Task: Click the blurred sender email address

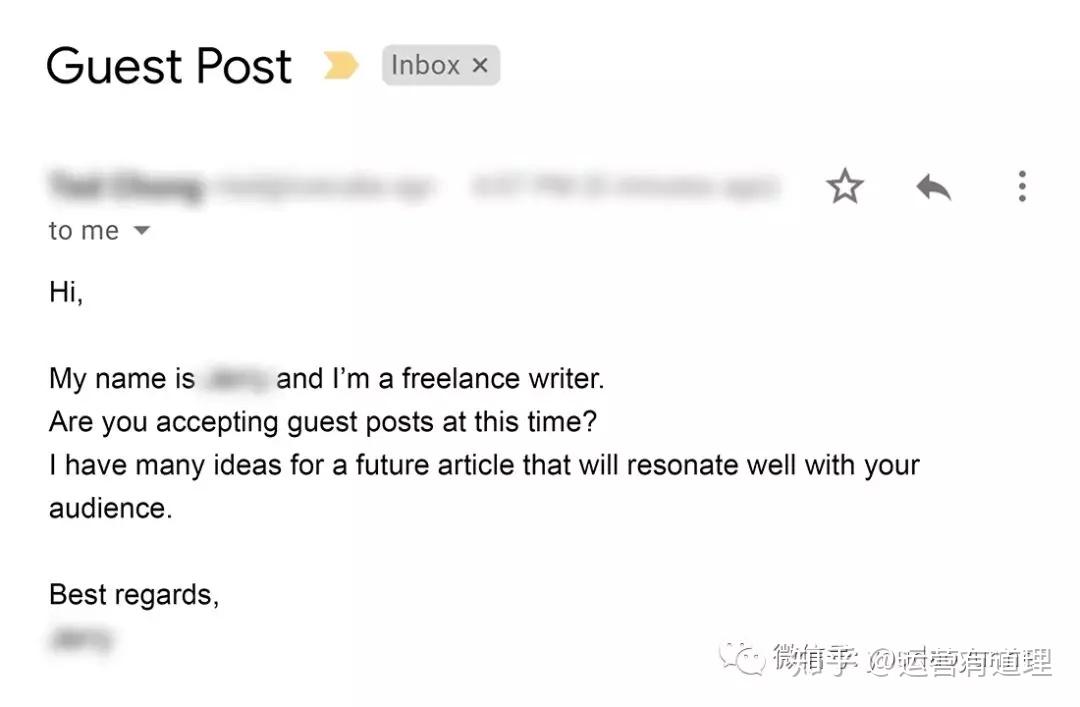Action: click(x=324, y=186)
